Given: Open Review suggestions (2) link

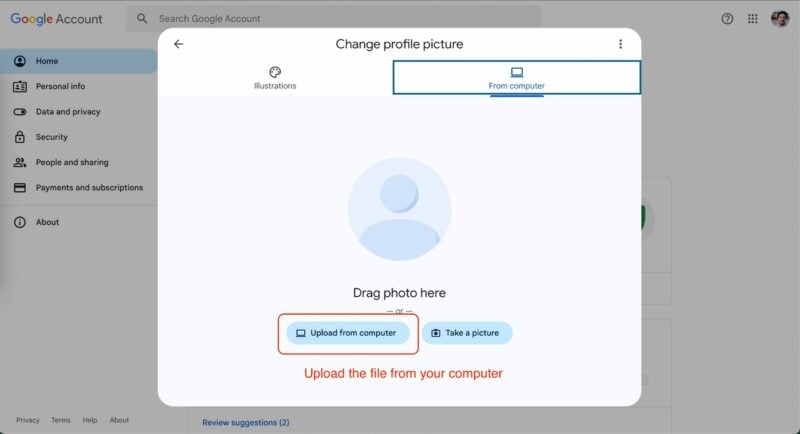Looking at the screenshot, I should 245,422.
